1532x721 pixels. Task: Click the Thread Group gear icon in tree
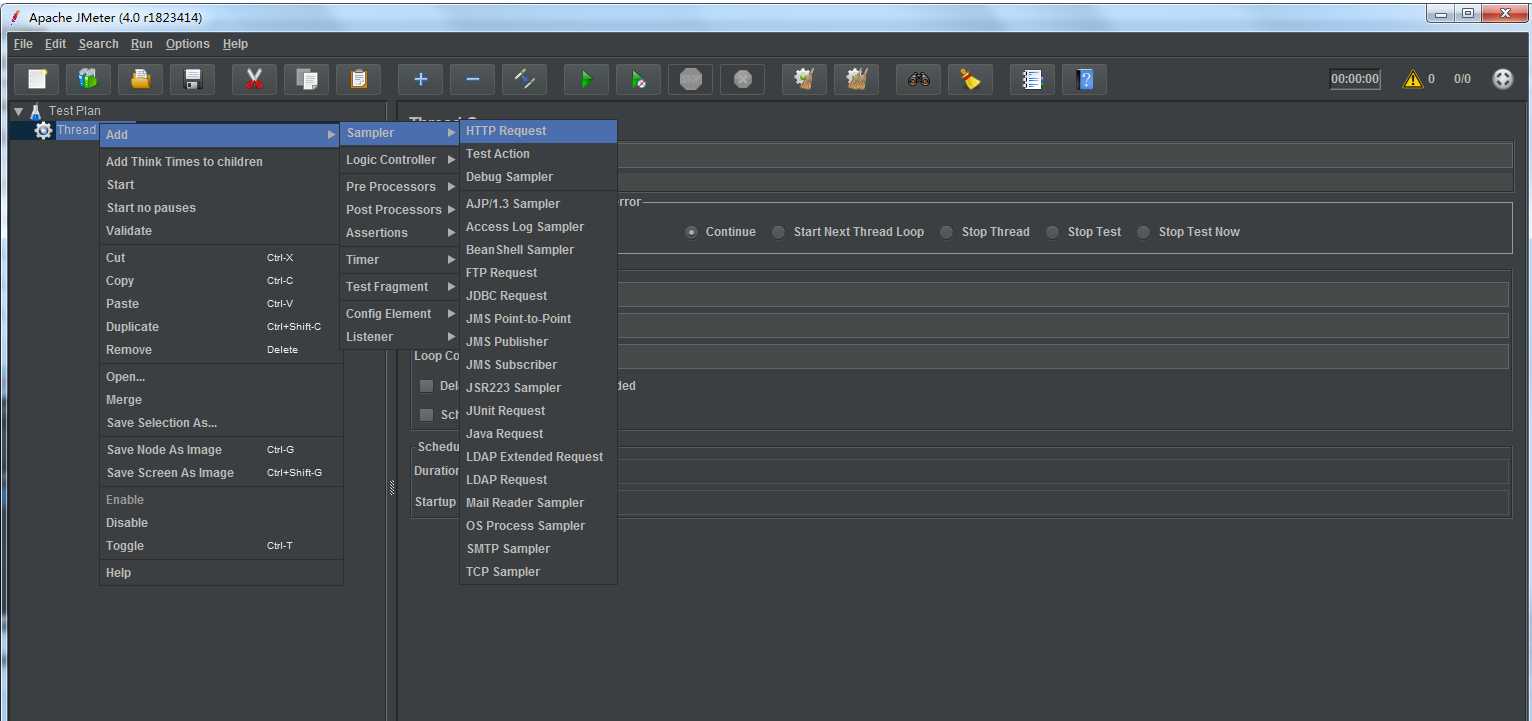click(43, 130)
